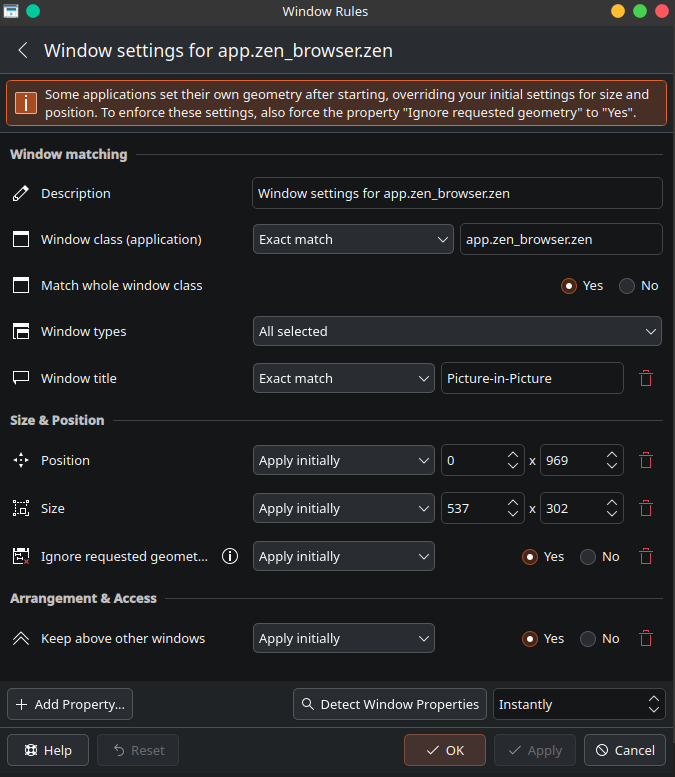Expand the Window class match type dropdown
This screenshot has height=777, width=675.
pyautogui.click(x=355, y=239)
